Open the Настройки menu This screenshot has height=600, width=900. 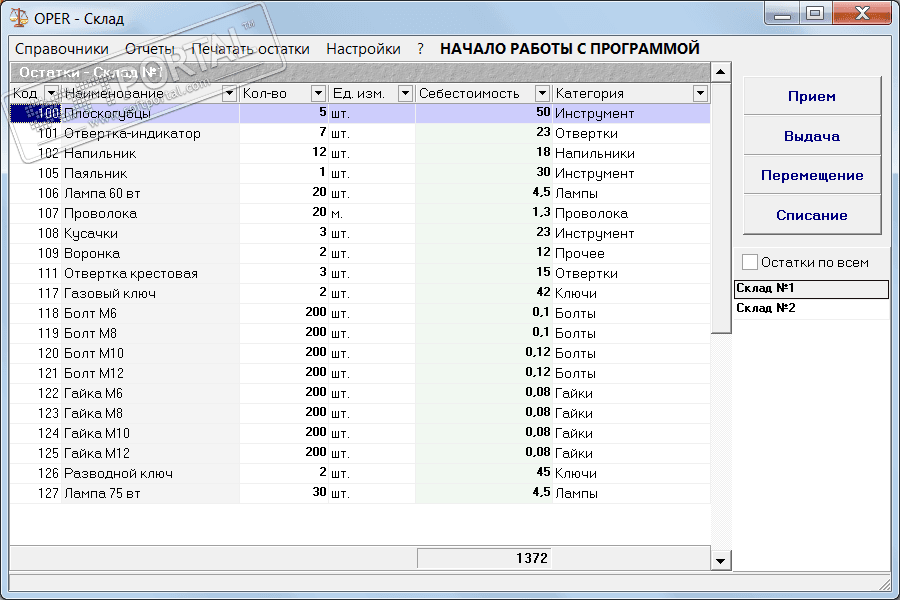[x=363, y=49]
